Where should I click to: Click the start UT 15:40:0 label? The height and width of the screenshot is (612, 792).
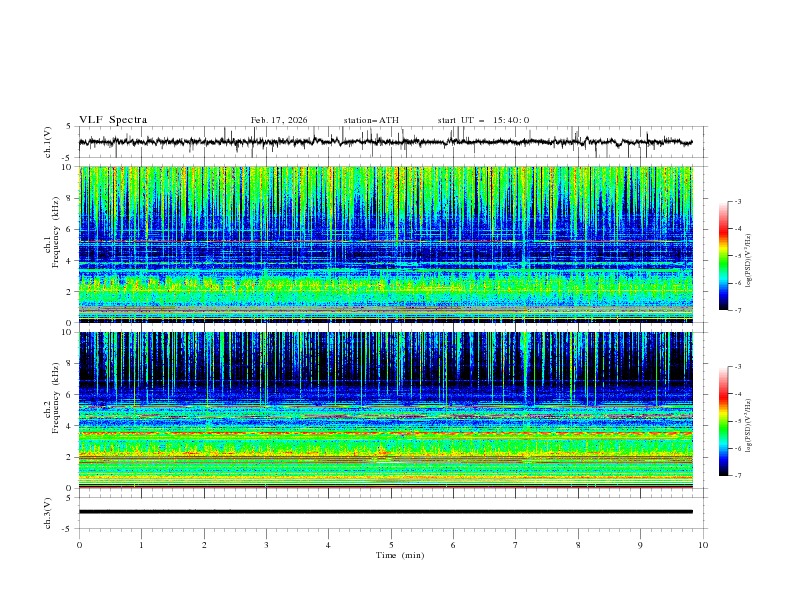[483, 120]
